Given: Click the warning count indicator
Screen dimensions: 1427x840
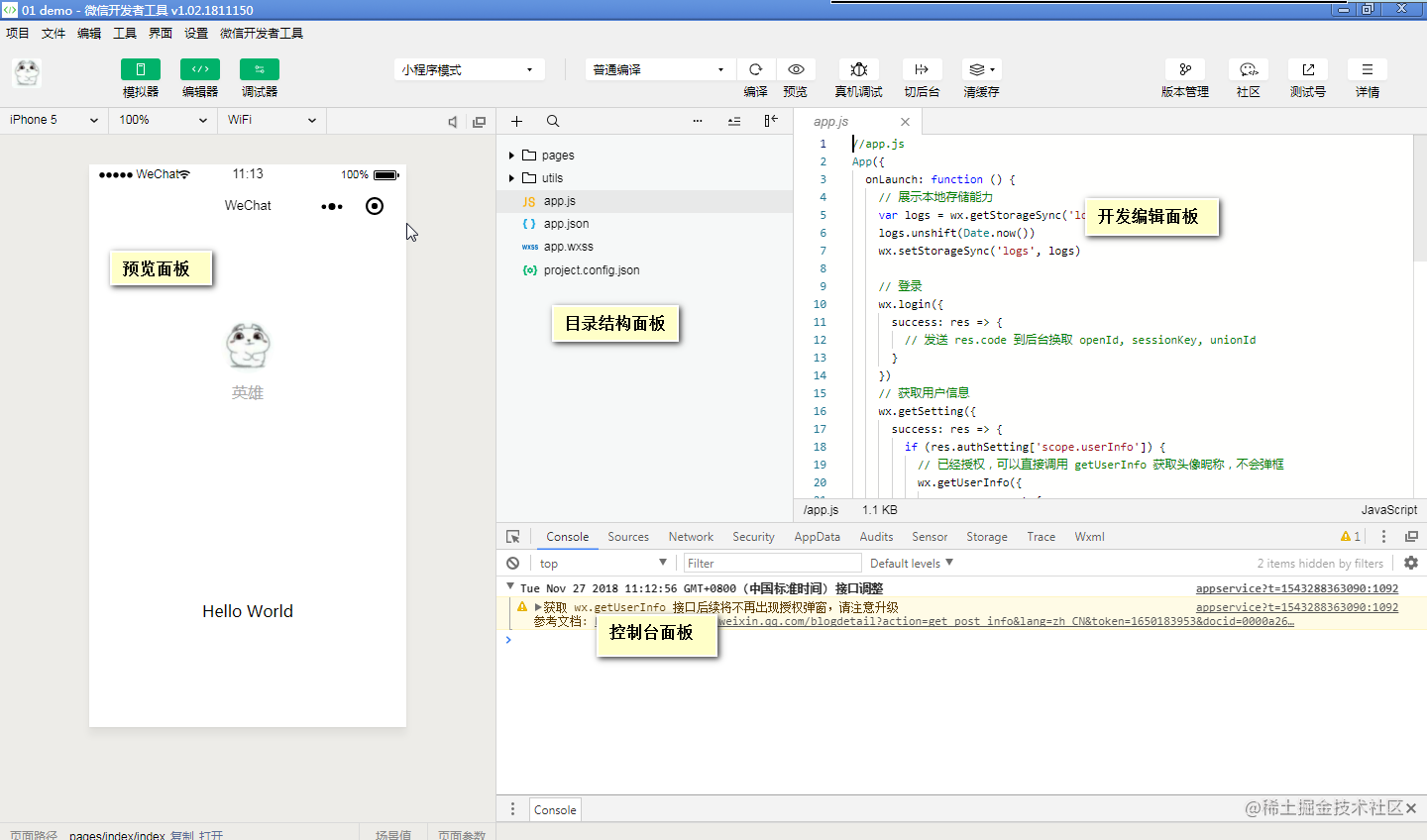Looking at the screenshot, I should 1351,536.
